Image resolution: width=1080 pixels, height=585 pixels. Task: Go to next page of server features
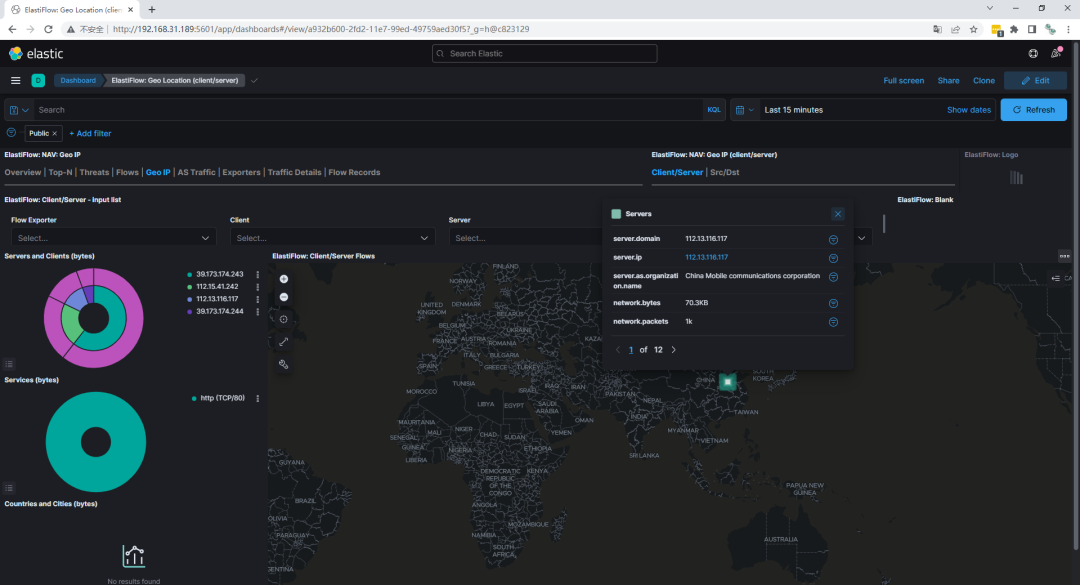pyautogui.click(x=673, y=350)
